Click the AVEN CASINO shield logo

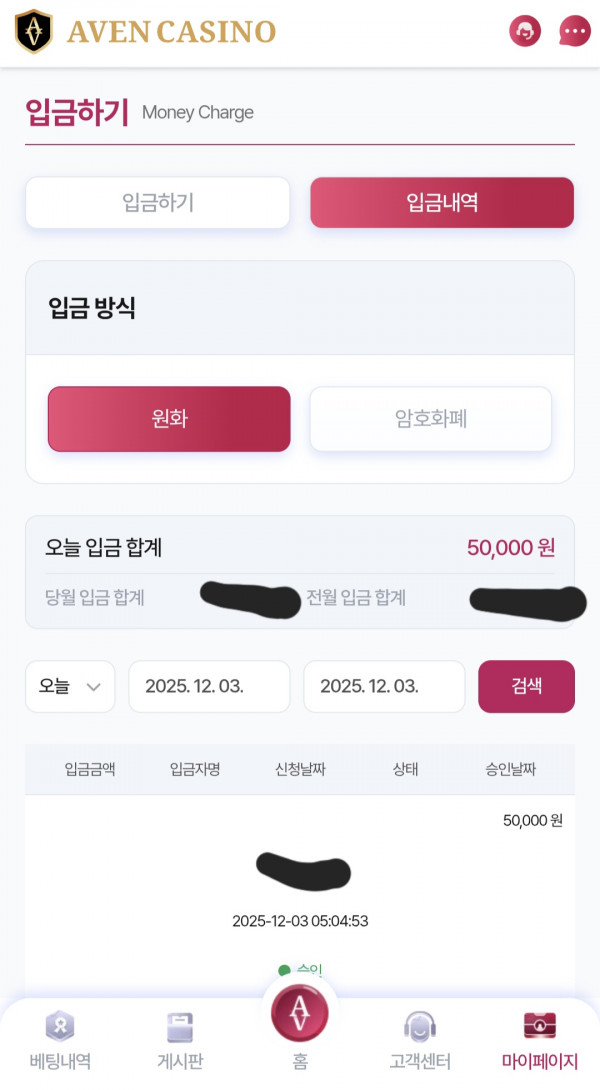pyautogui.click(x=35, y=30)
